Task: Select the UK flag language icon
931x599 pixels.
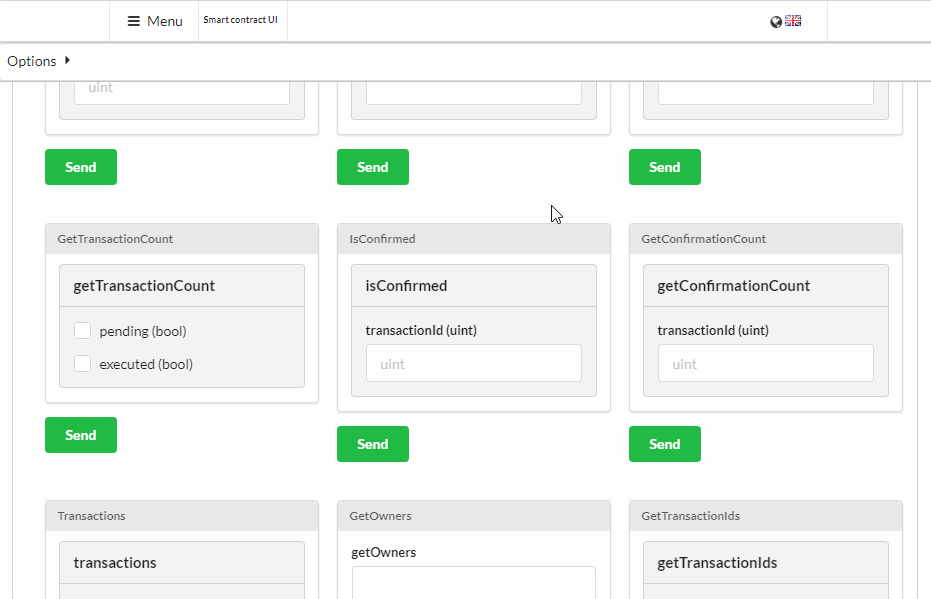Action: tap(793, 21)
